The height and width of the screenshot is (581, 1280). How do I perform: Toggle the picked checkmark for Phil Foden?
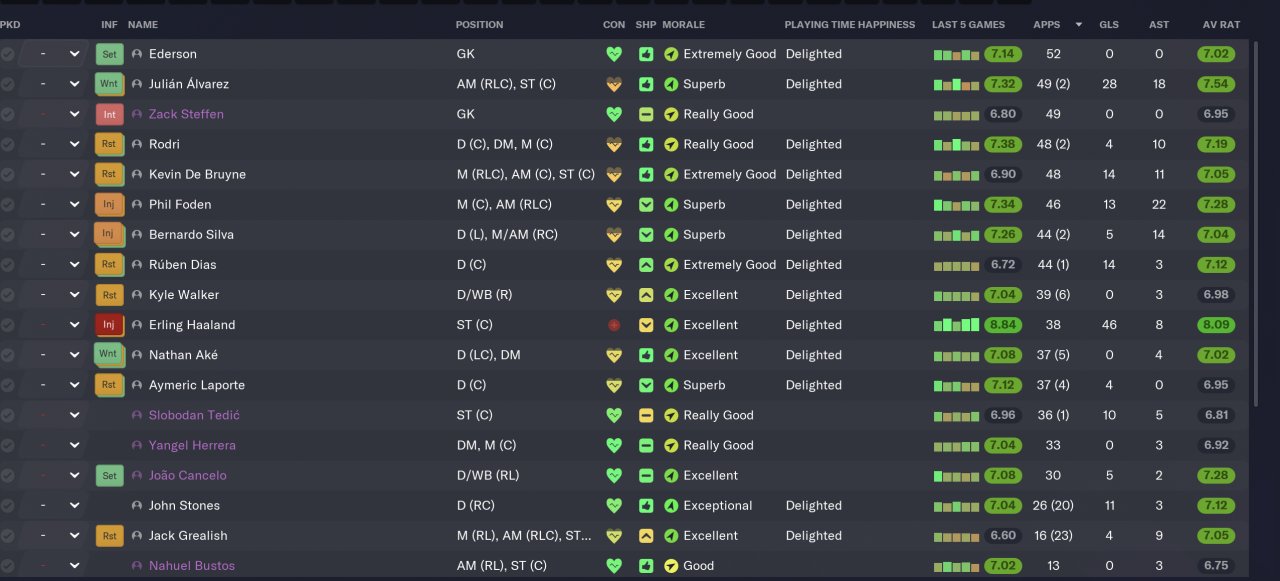coord(8,205)
